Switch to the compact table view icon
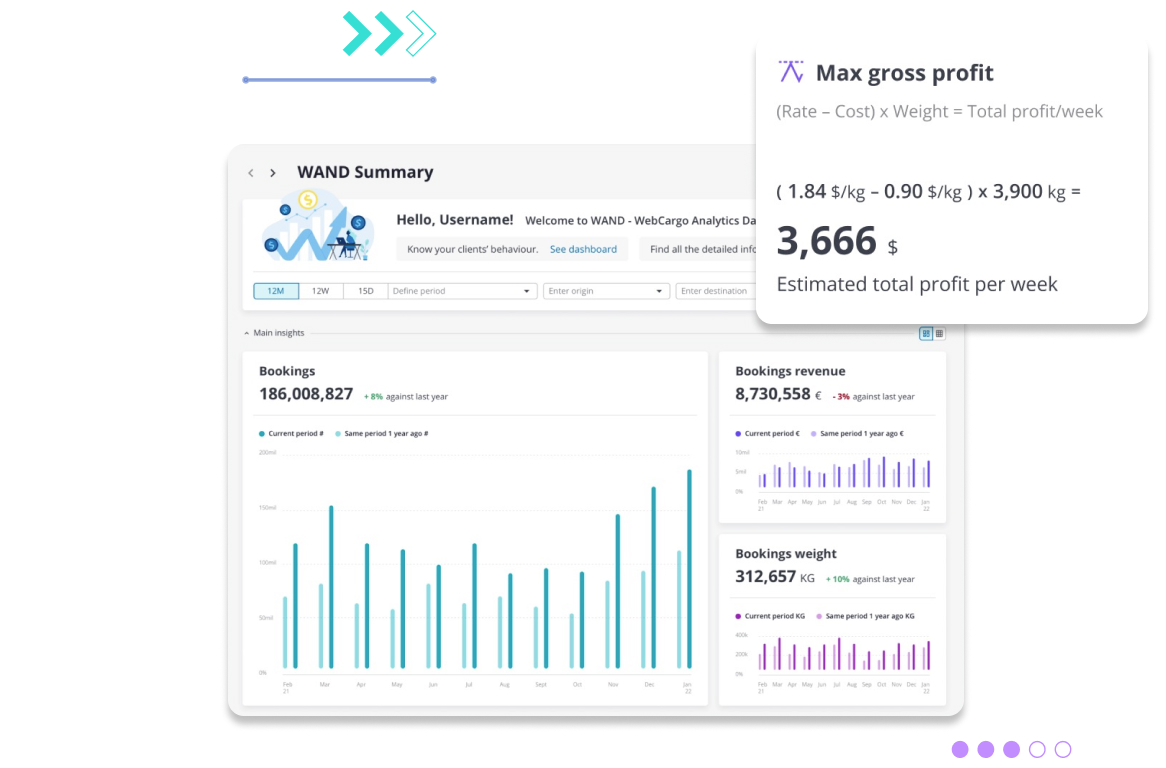Screen dimensions: 1166x768 click(x=939, y=333)
